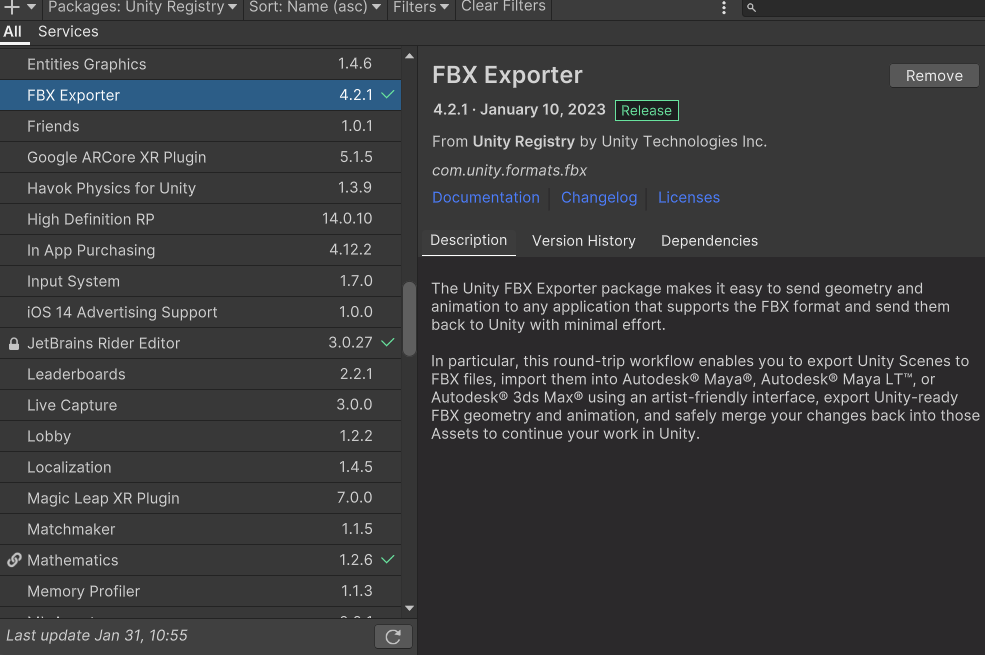Viewport: 985px width, 655px height.
Task: Select the Havok Physics for Unity package
Action: tap(200, 188)
